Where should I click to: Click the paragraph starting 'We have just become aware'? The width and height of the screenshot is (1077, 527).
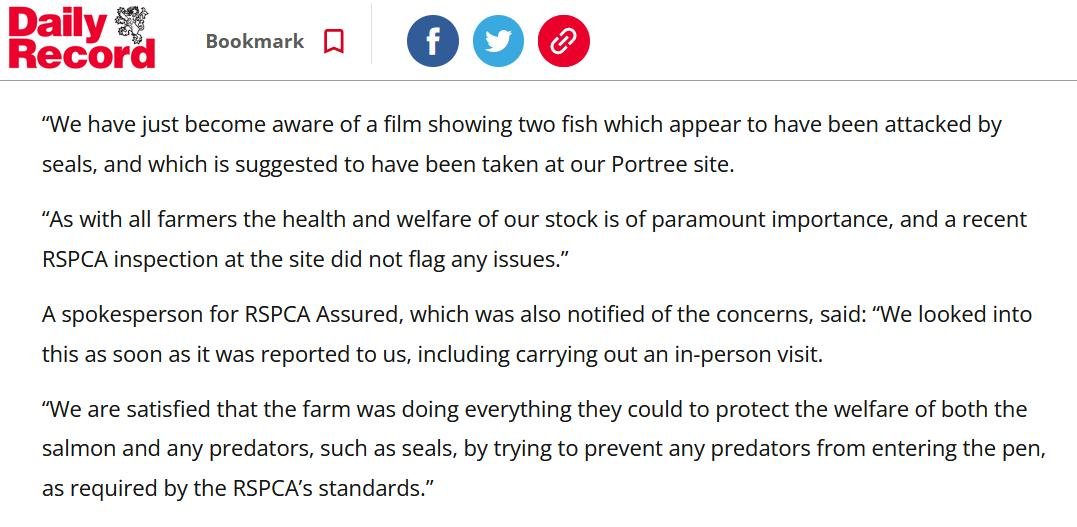(x=520, y=144)
